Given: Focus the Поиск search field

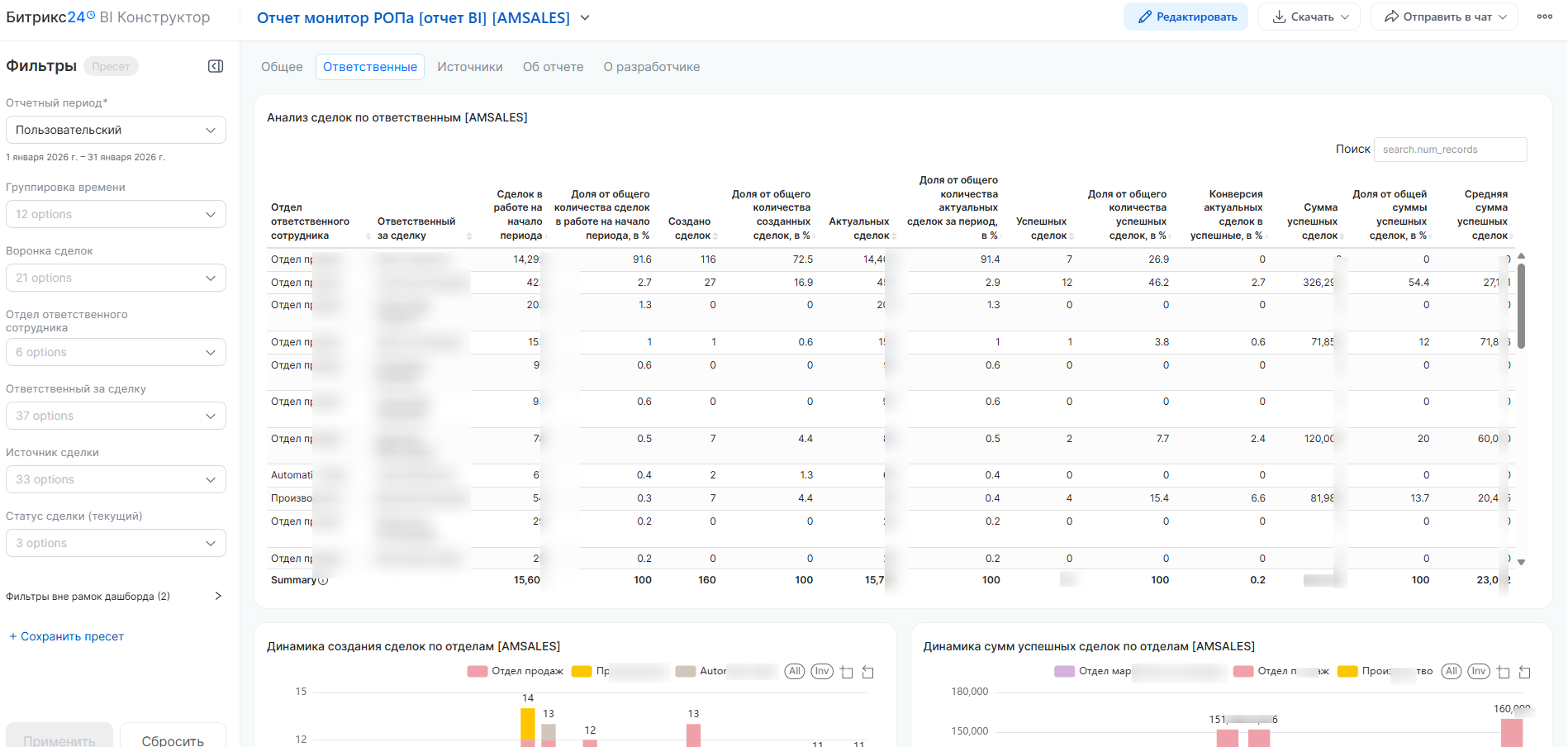Looking at the screenshot, I should (x=1450, y=150).
